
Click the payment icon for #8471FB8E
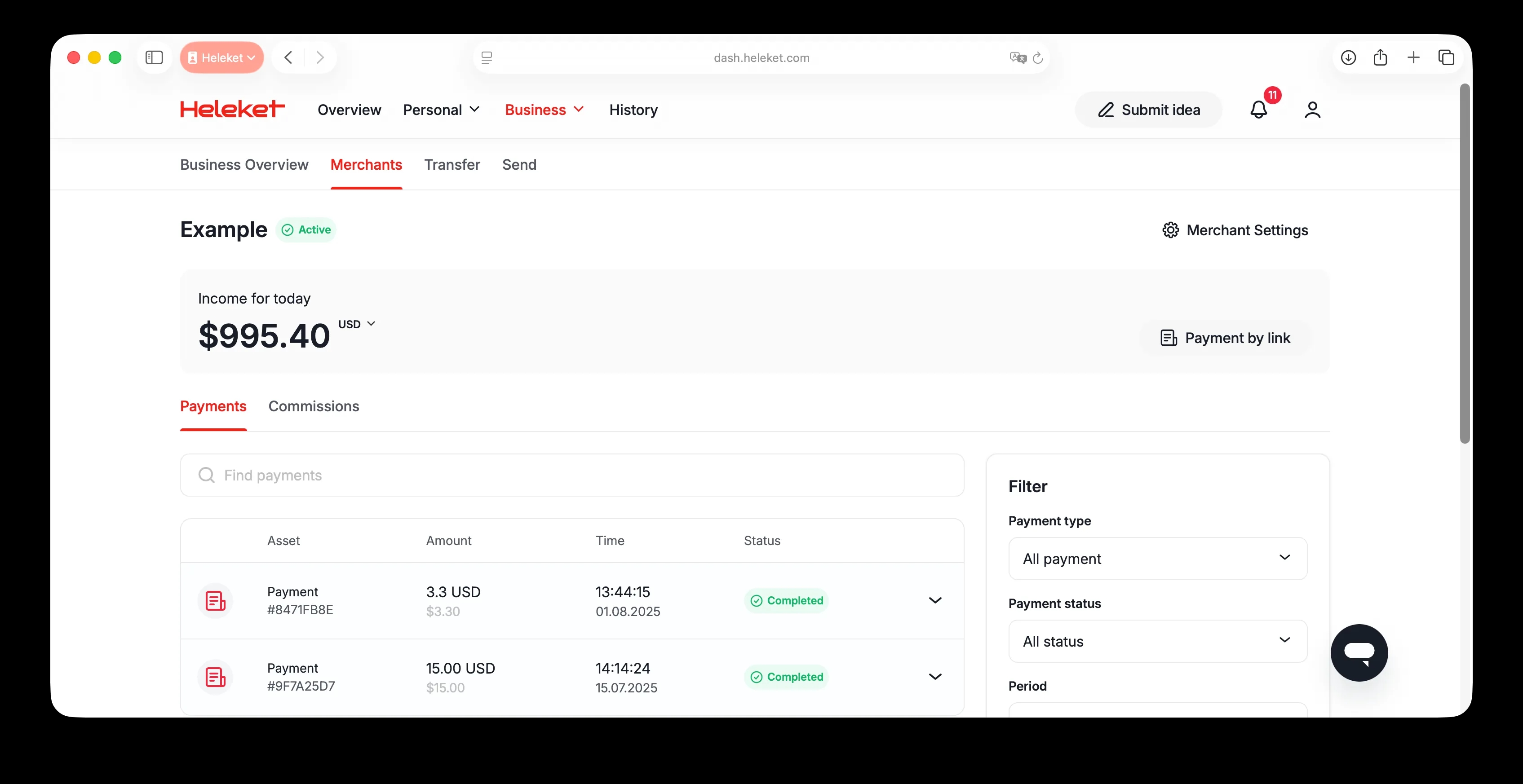pos(215,600)
